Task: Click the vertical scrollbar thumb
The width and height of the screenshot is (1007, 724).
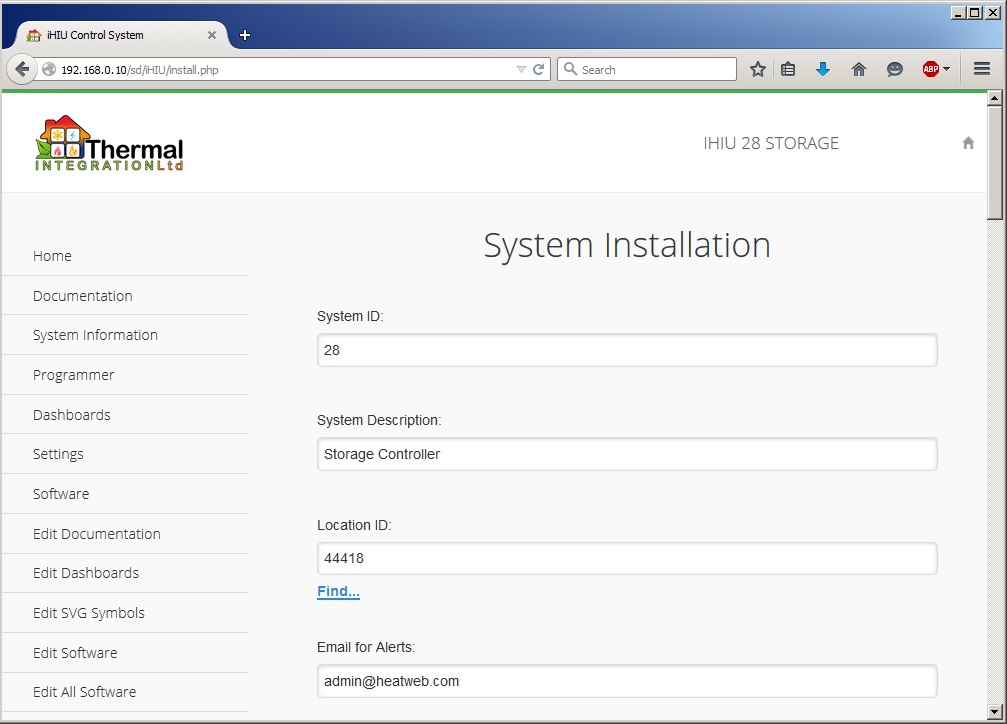Action: tap(995, 163)
